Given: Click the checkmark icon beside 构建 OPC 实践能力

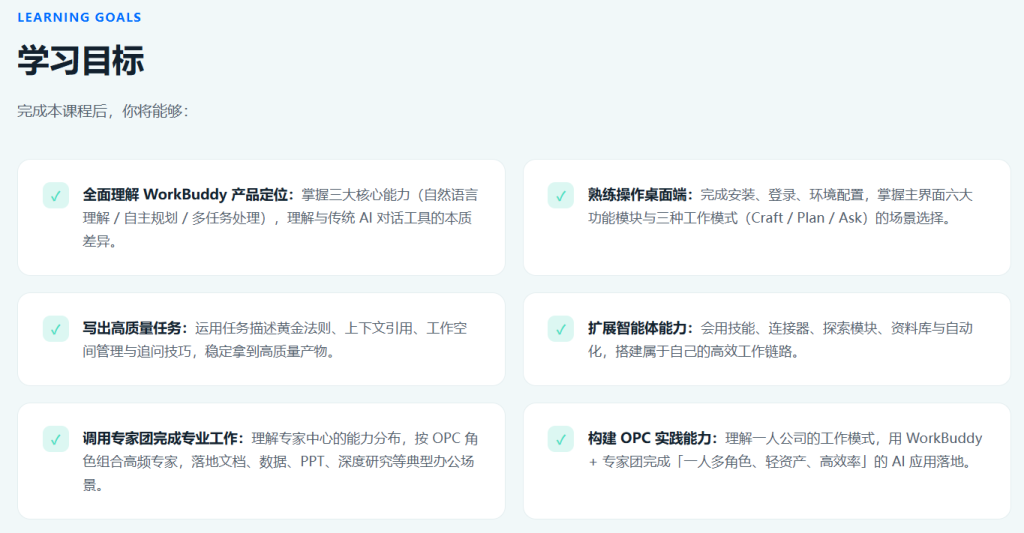Looking at the screenshot, I should (x=560, y=439).
